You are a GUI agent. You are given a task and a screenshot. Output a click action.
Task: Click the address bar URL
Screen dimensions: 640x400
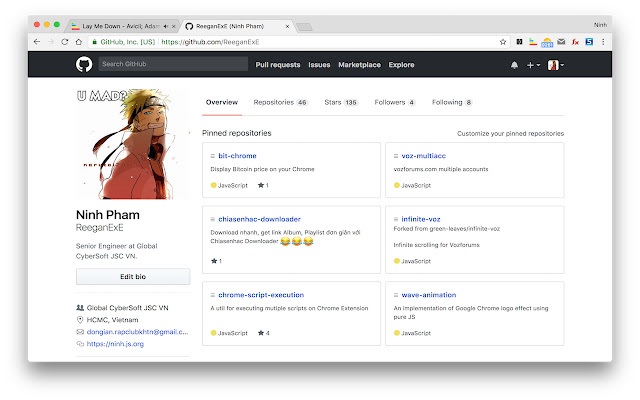pos(210,42)
